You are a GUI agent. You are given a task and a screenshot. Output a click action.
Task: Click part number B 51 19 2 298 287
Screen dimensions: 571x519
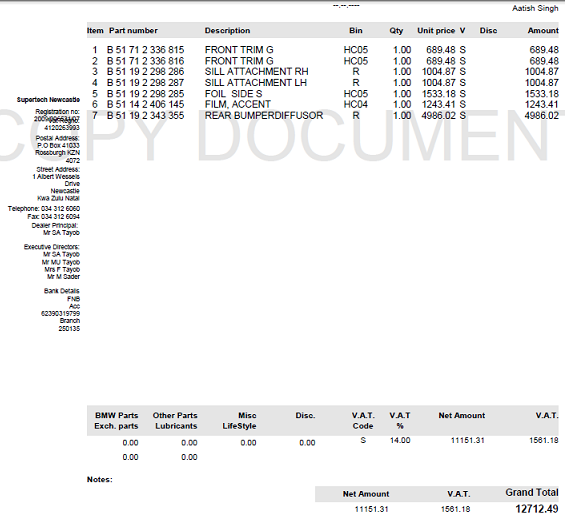145,83
